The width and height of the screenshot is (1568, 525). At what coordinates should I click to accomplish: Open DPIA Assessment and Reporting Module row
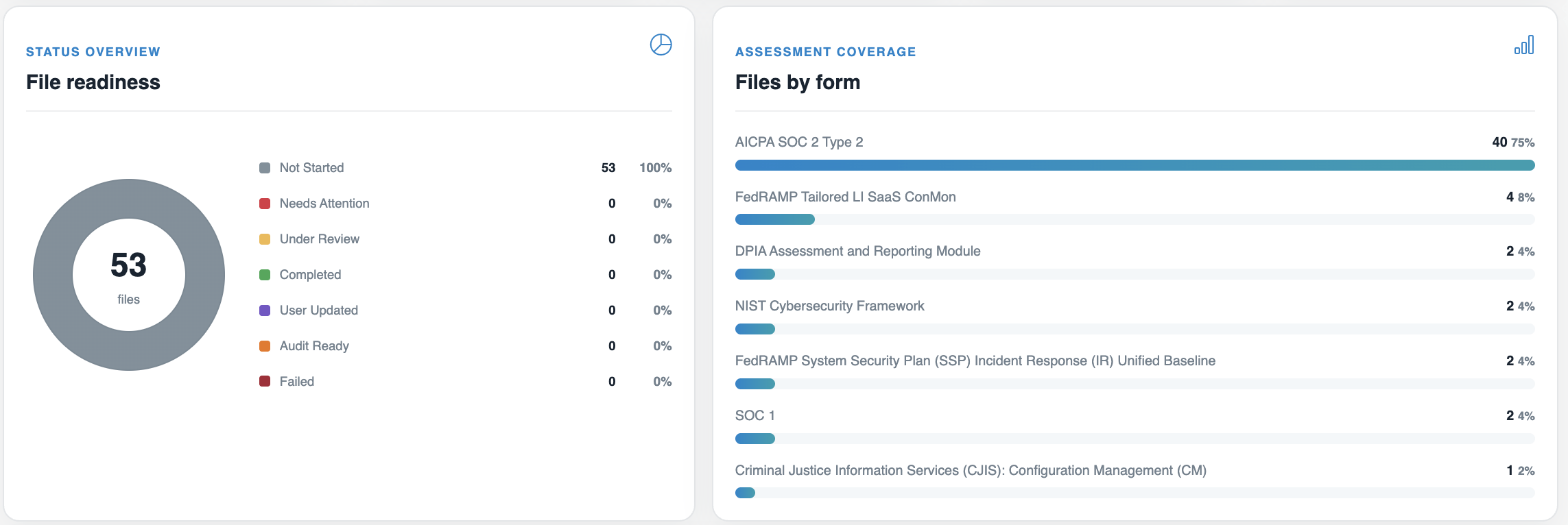pyautogui.click(x=1135, y=262)
